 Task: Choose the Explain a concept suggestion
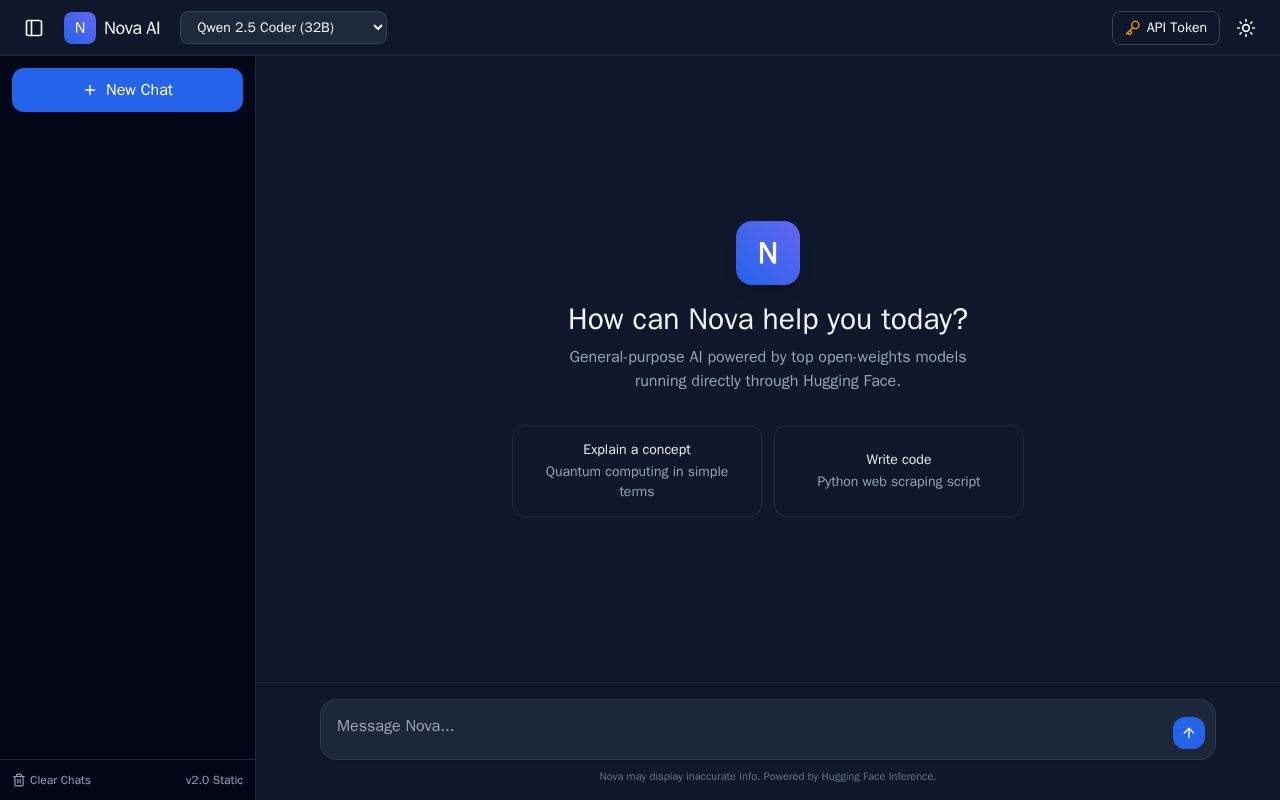pyautogui.click(x=637, y=471)
